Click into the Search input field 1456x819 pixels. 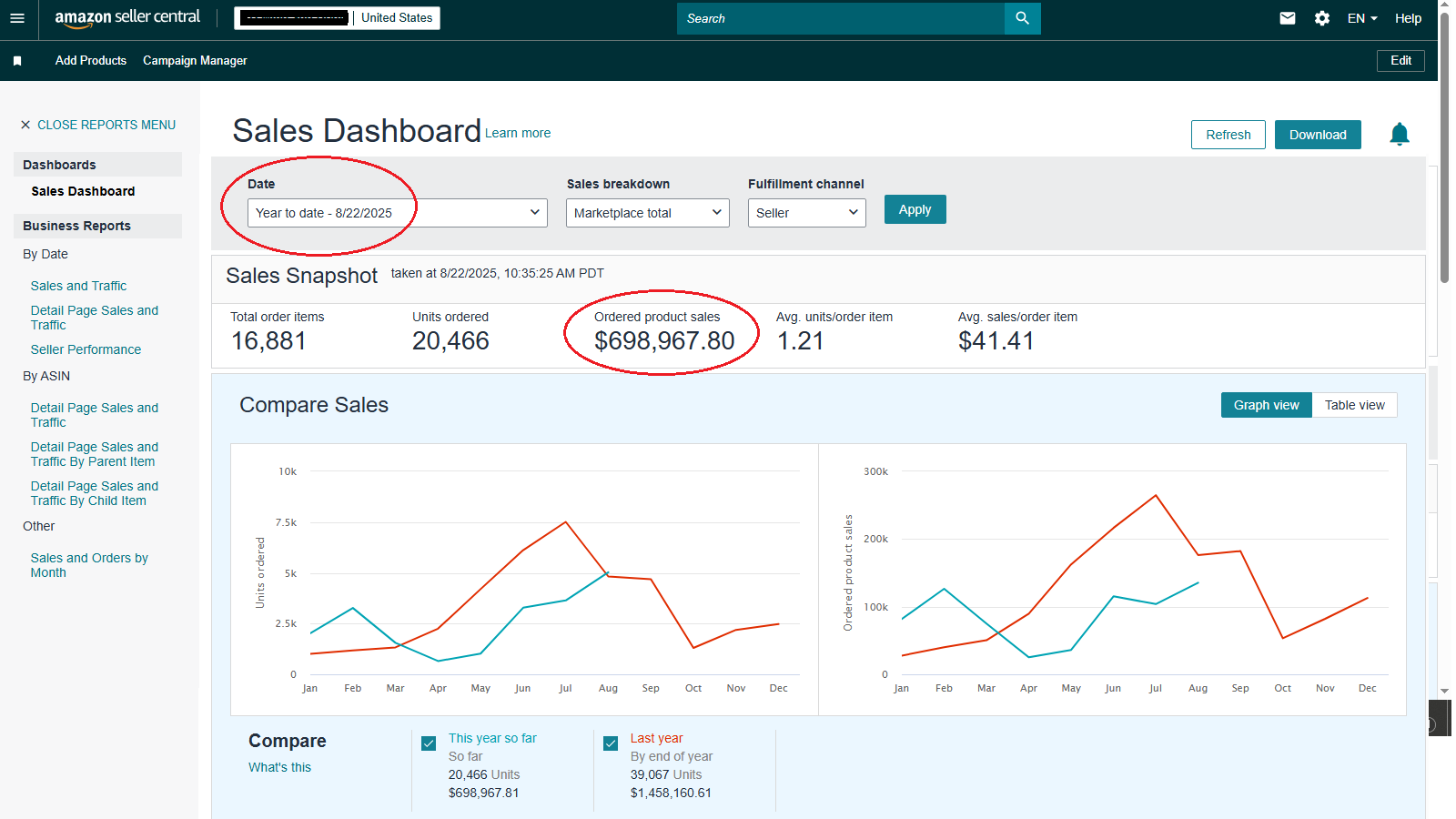click(840, 18)
